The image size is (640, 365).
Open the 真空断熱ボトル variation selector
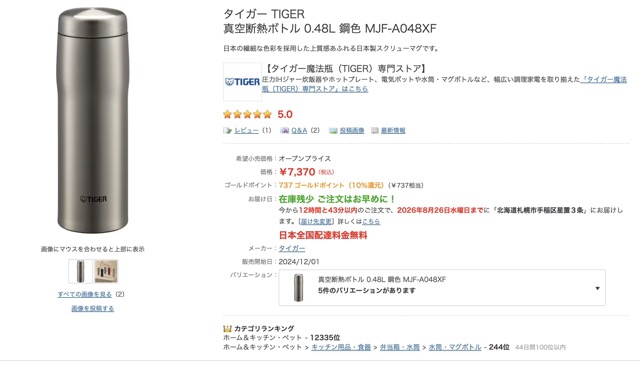tap(442, 287)
